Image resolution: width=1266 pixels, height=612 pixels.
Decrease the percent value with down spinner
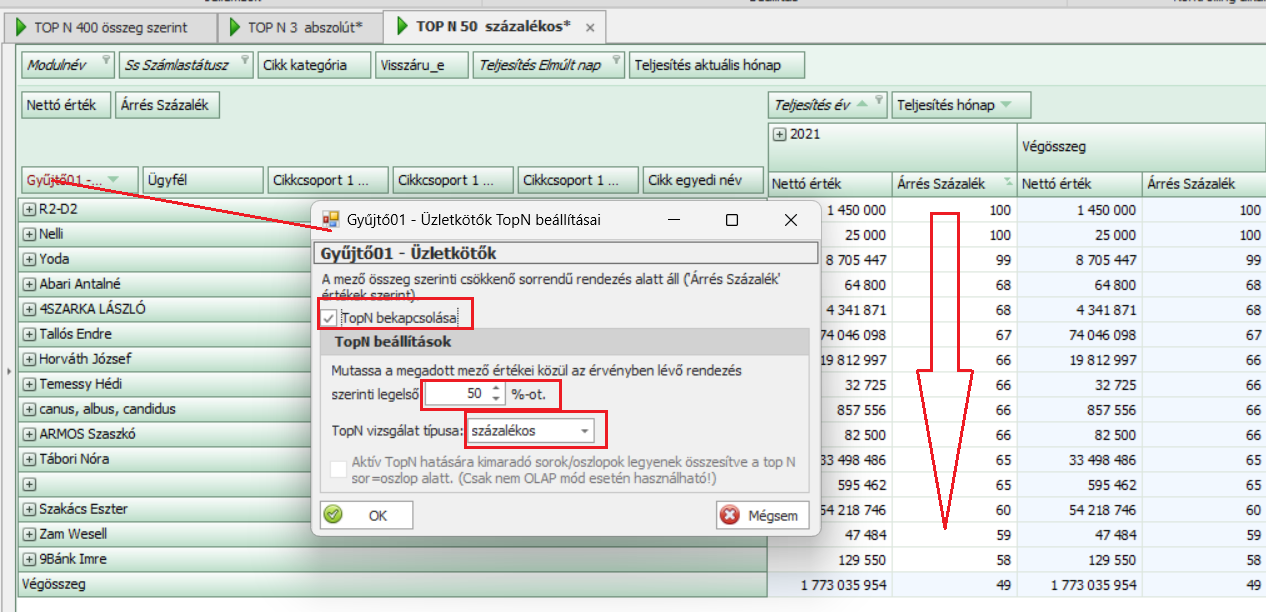(x=495, y=399)
